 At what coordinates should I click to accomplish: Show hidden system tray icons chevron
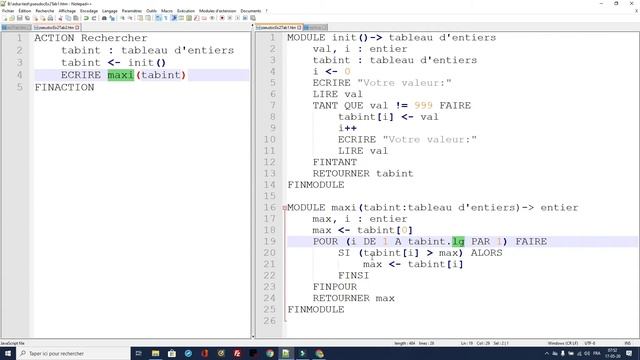click(x=547, y=353)
